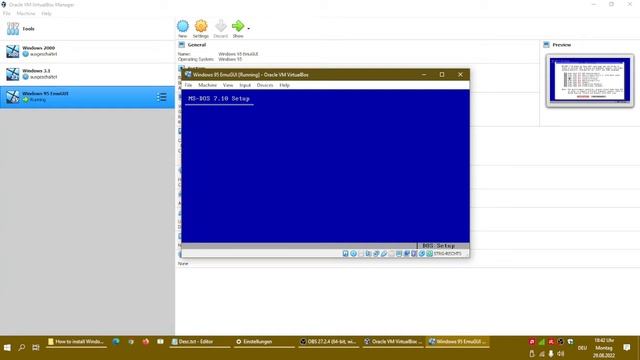Select Tools in the Manager sidebar
The image size is (640, 360).
click(x=87, y=29)
